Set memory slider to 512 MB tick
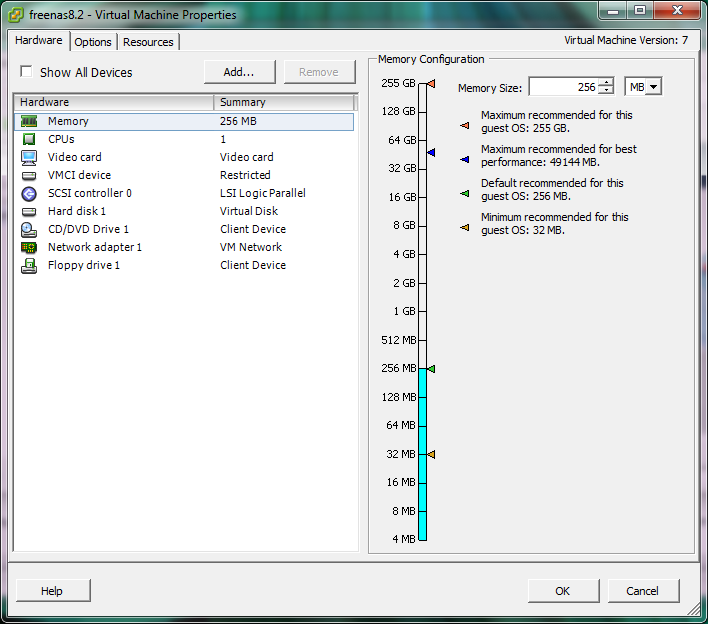The height and width of the screenshot is (624, 708). coord(423,340)
